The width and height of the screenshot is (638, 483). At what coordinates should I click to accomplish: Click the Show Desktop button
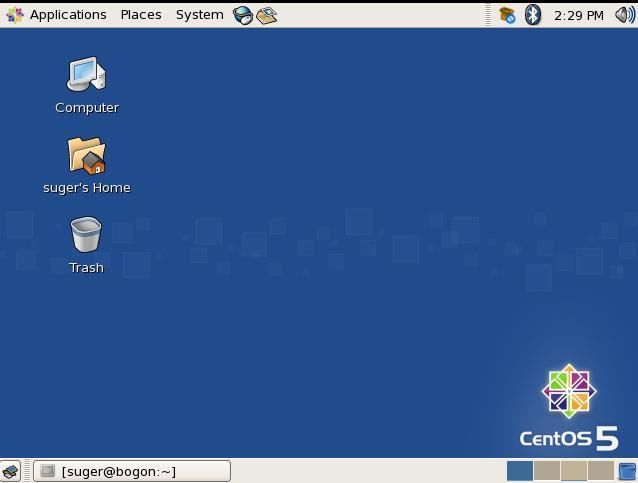11,471
